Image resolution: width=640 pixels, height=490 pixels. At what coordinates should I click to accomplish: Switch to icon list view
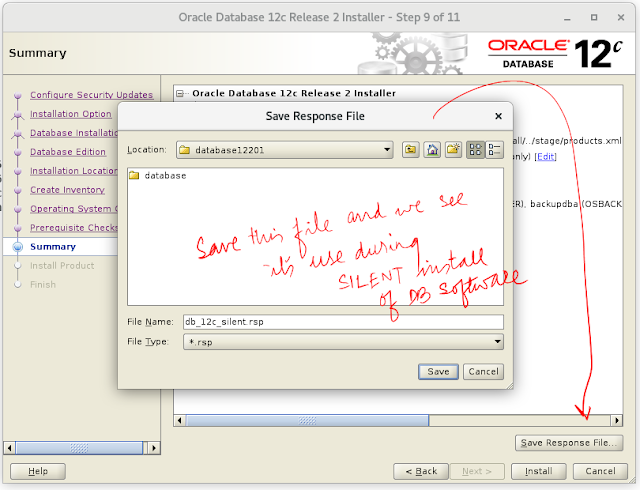(x=475, y=150)
